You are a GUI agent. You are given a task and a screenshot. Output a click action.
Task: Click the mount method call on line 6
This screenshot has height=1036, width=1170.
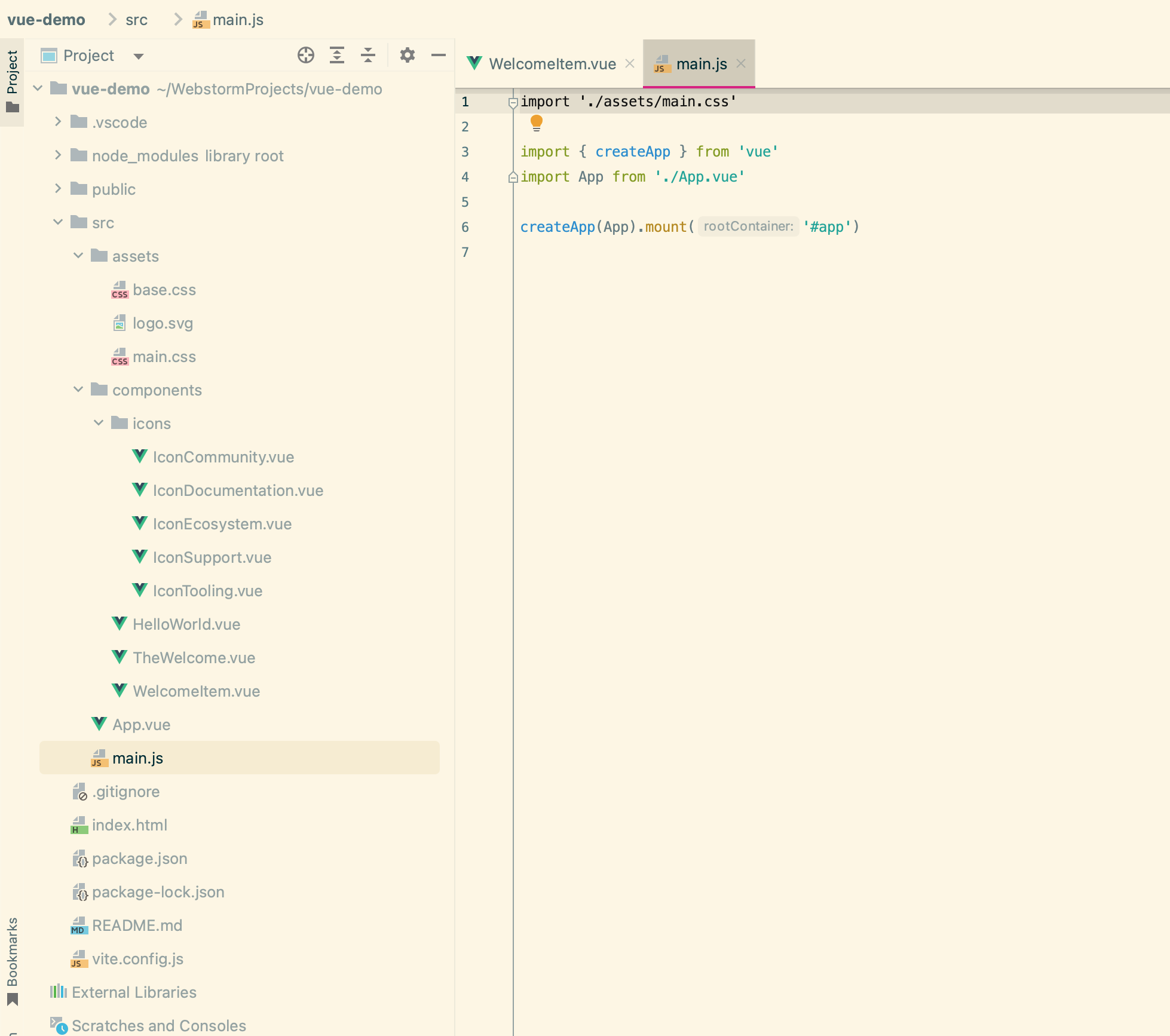click(x=666, y=227)
